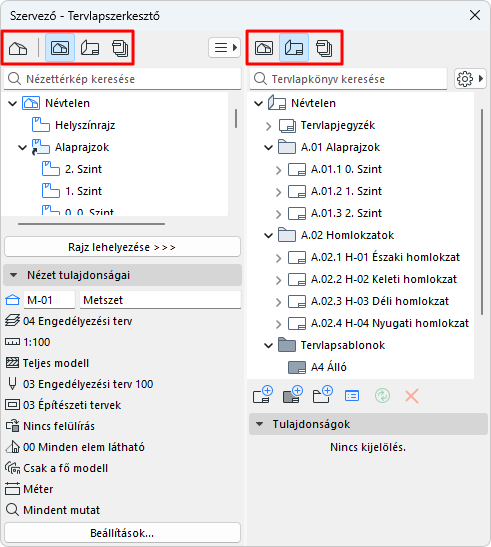Image resolution: width=491 pixels, height=547 pixels.
Task: Click the Nézettérkép keresése search field
Action: (x=122, y=79)
